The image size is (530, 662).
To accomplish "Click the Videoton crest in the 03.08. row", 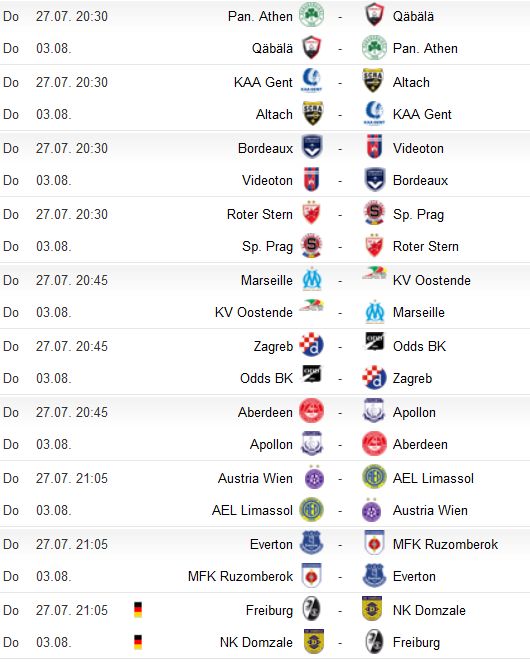I will [x=312, y=179].
